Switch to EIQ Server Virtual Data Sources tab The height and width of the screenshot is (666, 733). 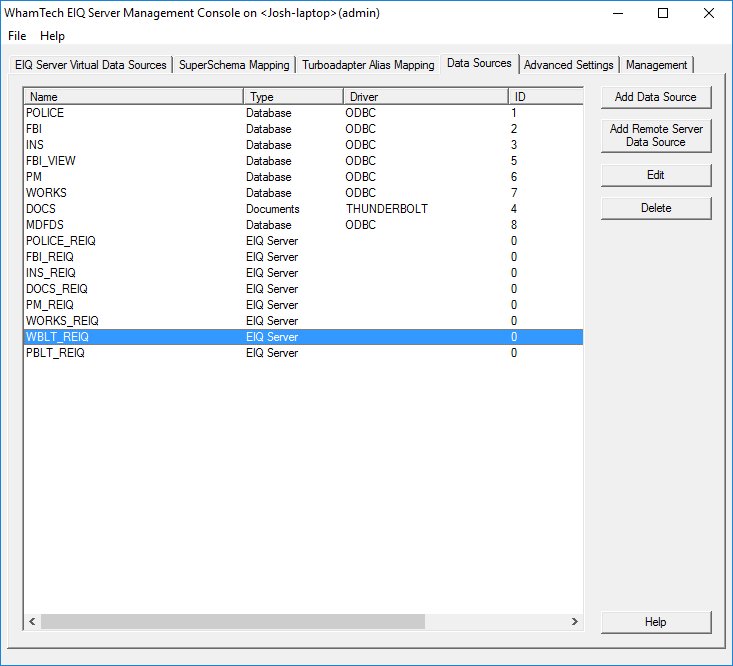pyautogui.click(x=91, y=65)
